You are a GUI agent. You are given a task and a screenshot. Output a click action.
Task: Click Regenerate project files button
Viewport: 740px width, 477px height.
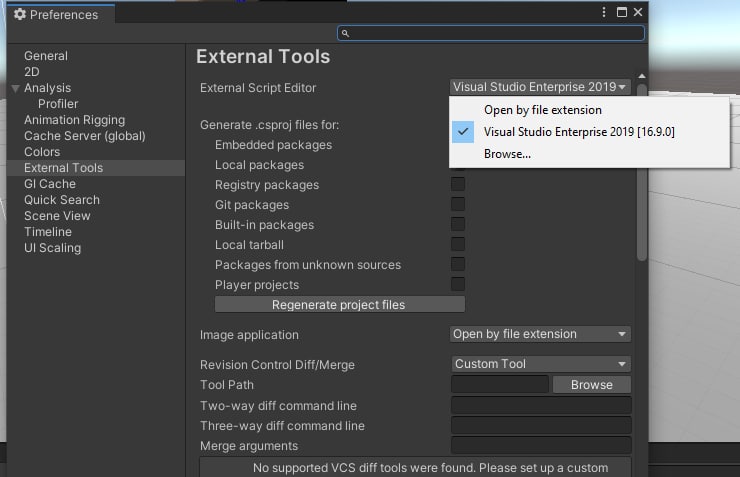[340, 305]
